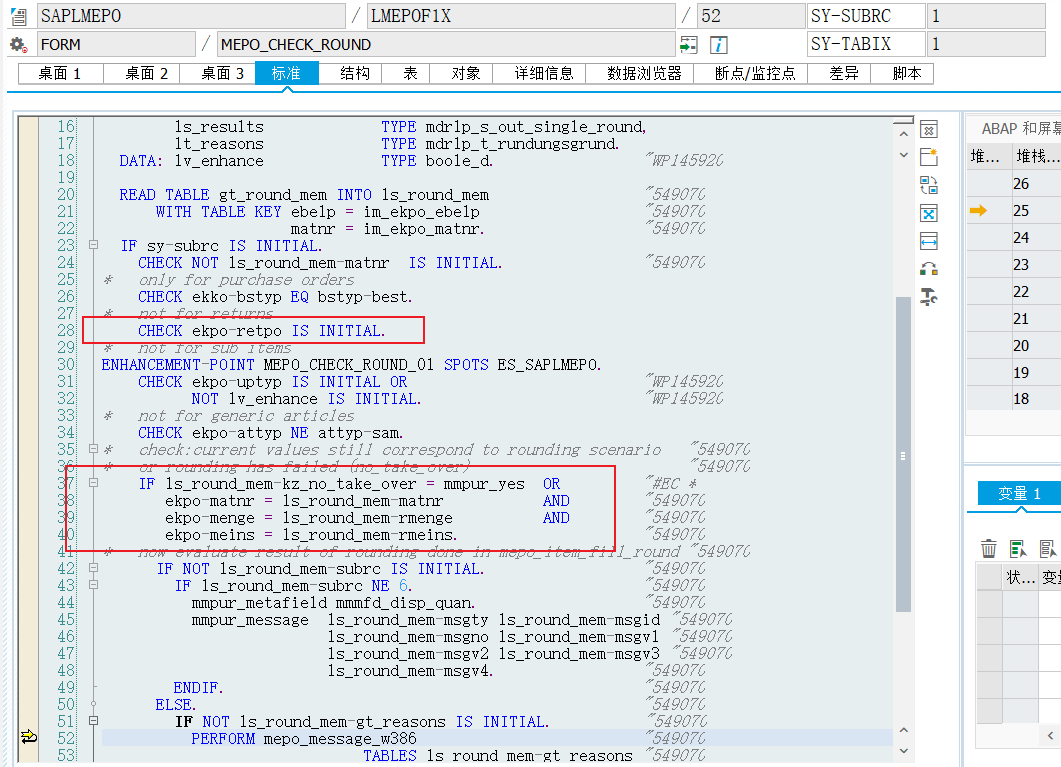Open tool services hammer-and-wrench icon
This screenshot has height=767, width=1061.
[929, 296]
